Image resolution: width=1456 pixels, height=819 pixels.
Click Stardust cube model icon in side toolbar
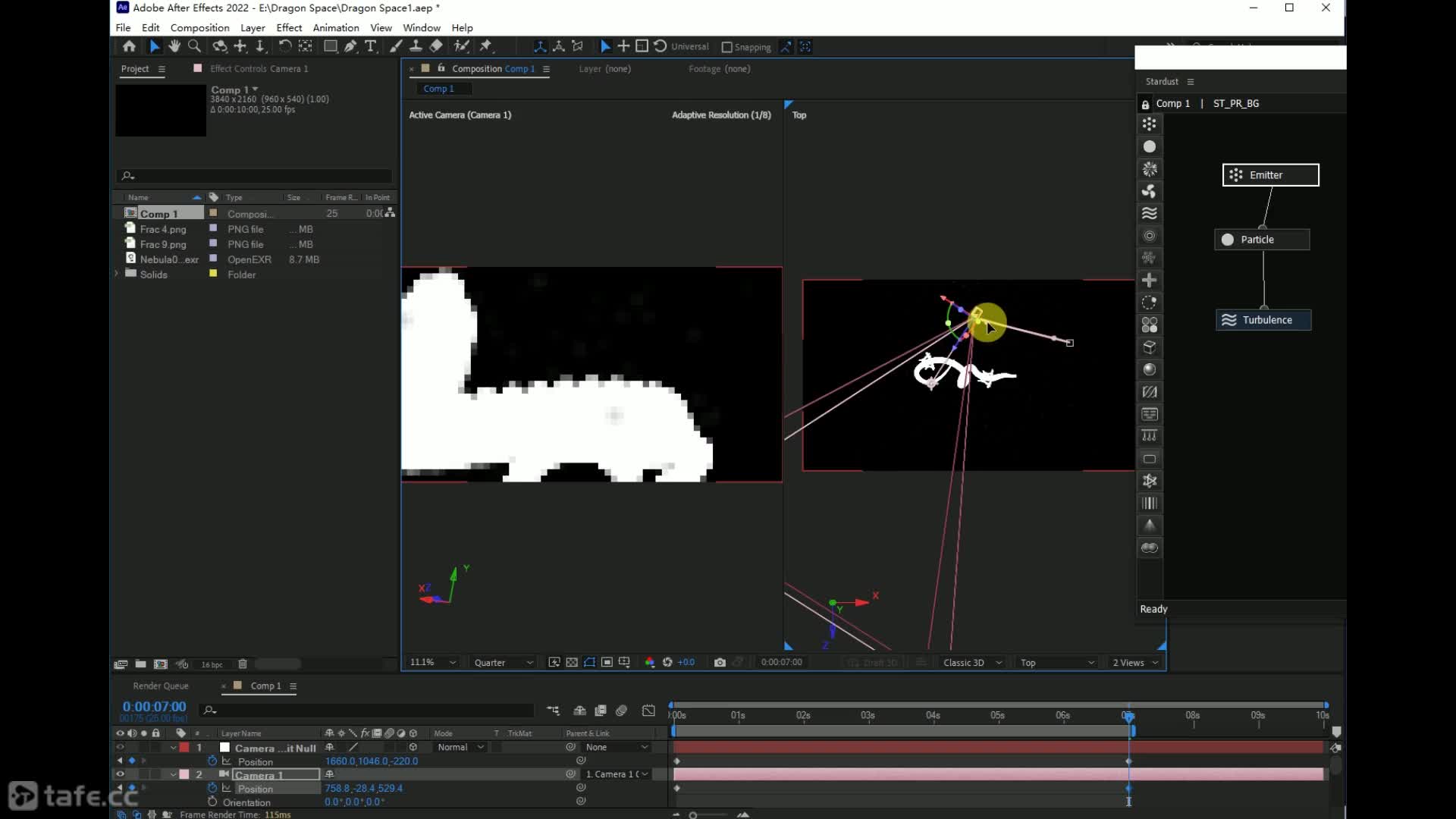1150,347
